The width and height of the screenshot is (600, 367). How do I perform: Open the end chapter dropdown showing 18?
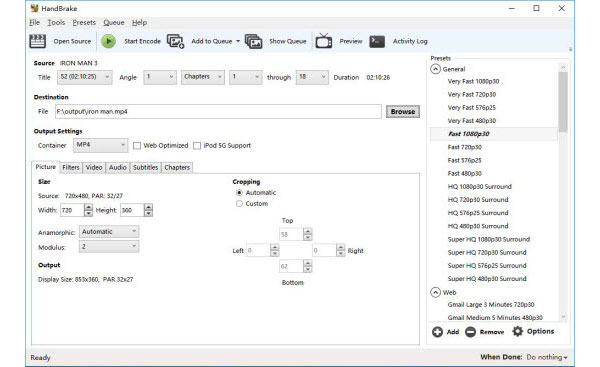(312, 77)
